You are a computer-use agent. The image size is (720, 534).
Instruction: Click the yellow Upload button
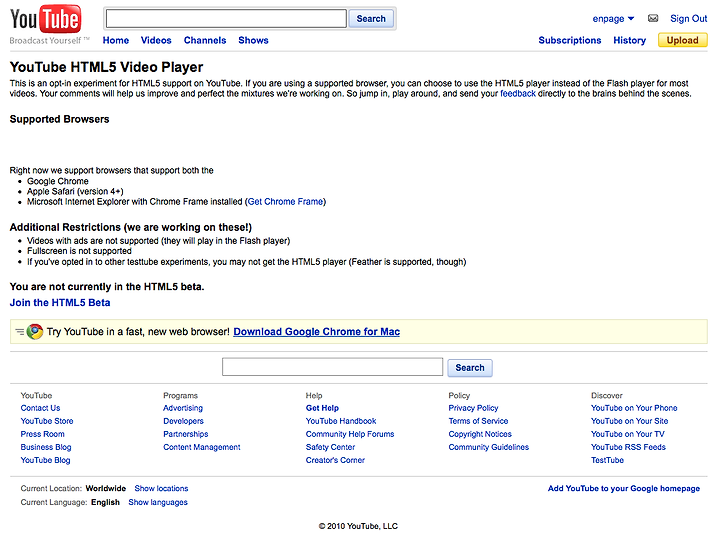pyautogui.click(x=682, y=40)
